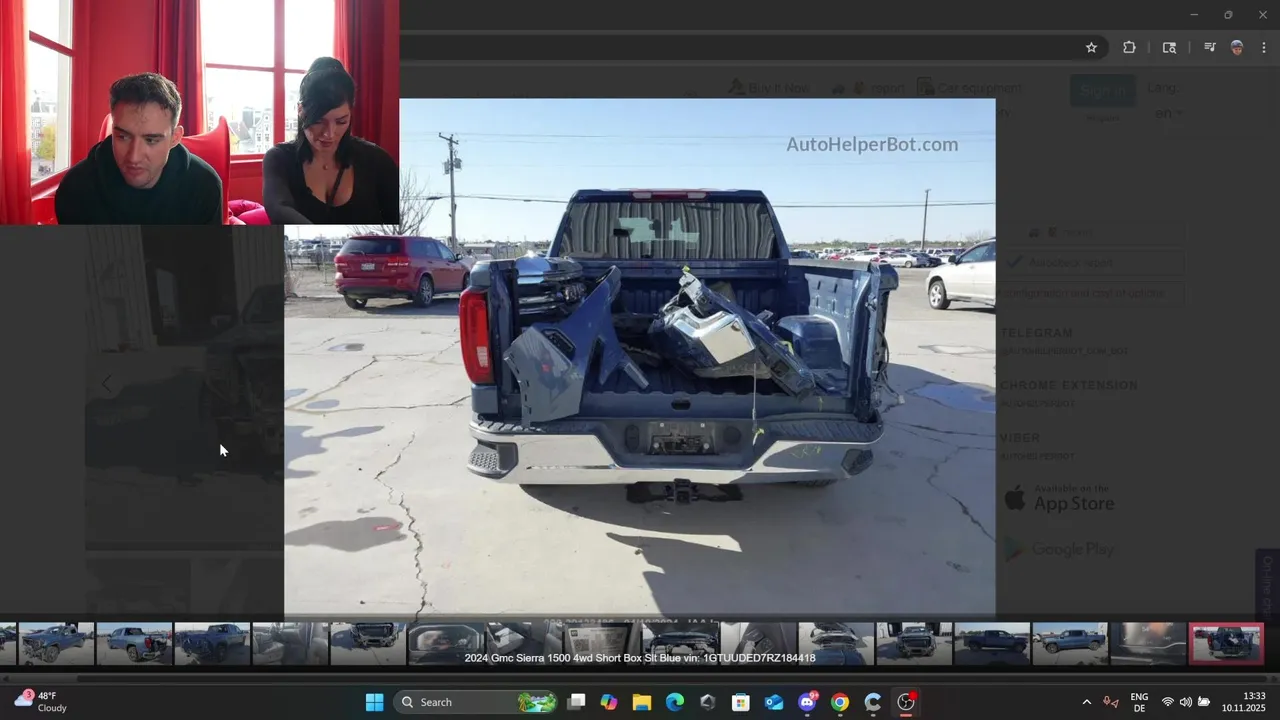Show hidden icons via tray chevron
The width and height of the screenshot is (1280, 720).
(x=1087, y=702)
